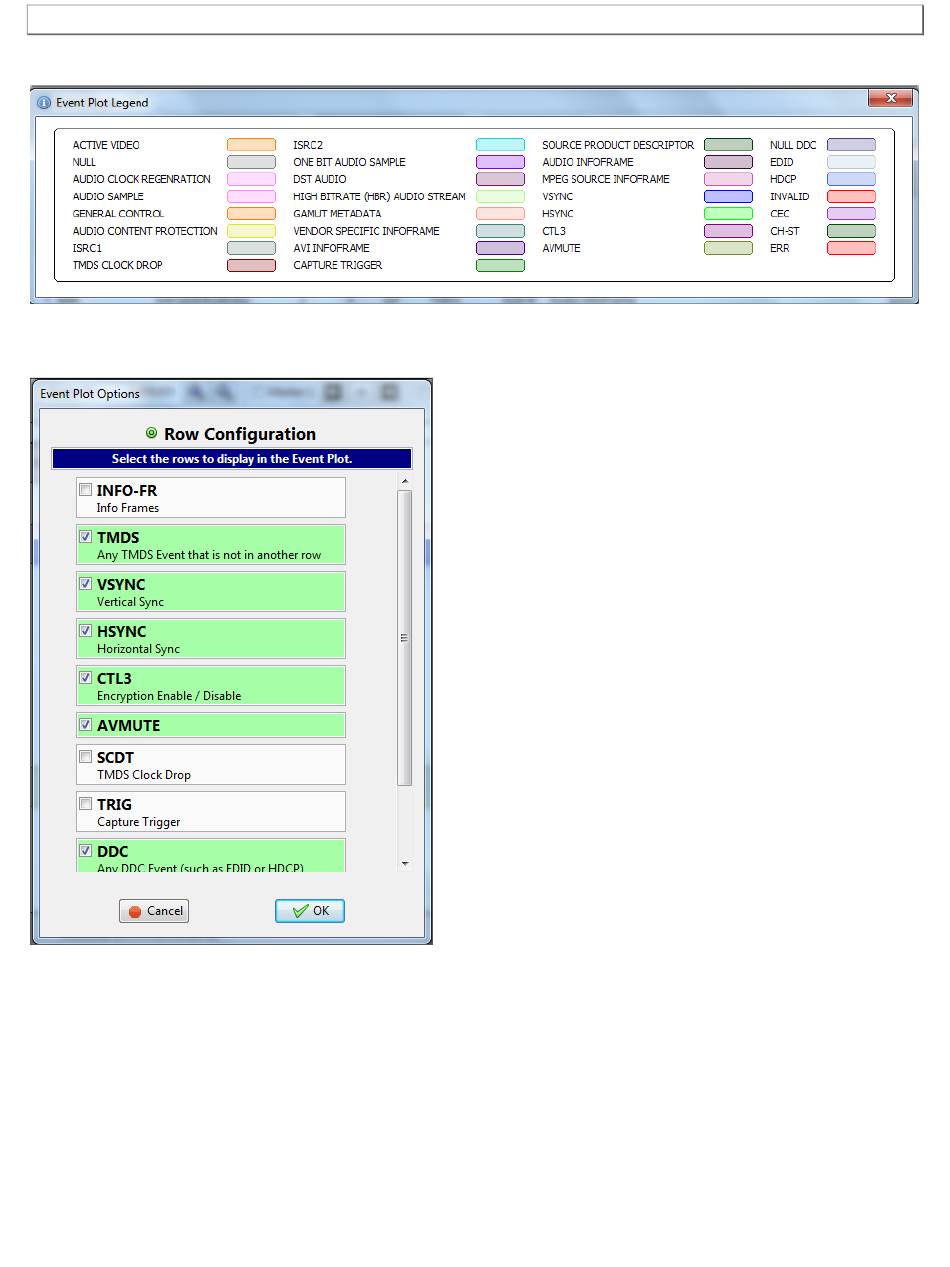Click the 'Info Frames' description text

click(x=128, y=508)
